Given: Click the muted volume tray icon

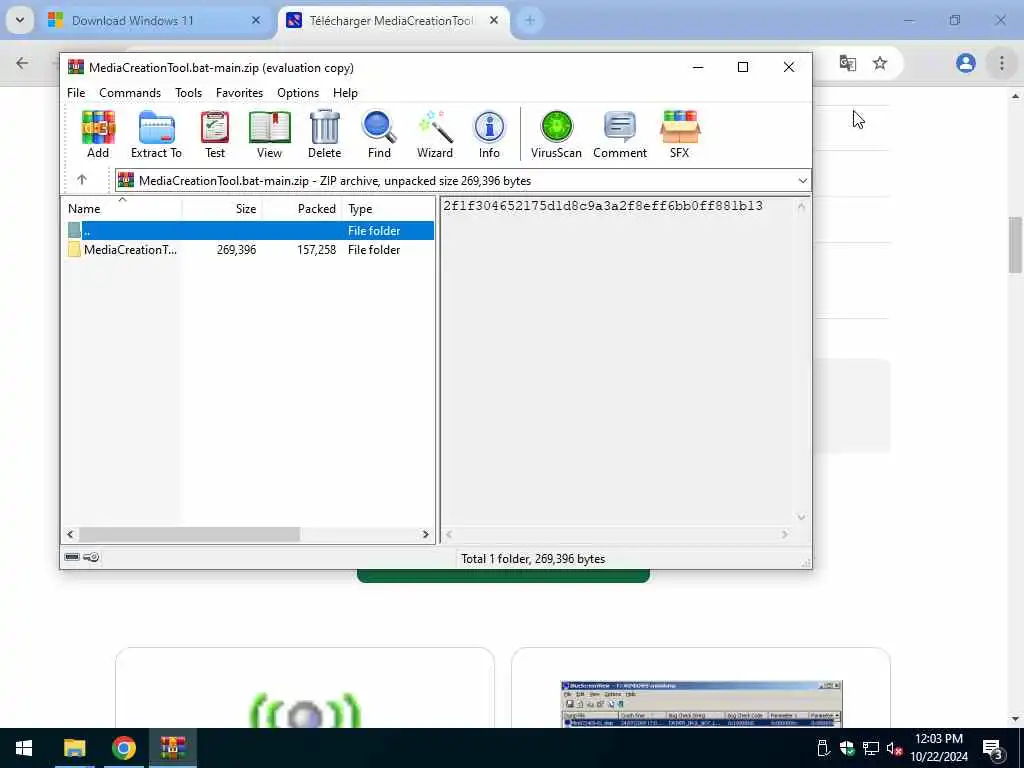Looking at the screenshot, I should [895, 748].
